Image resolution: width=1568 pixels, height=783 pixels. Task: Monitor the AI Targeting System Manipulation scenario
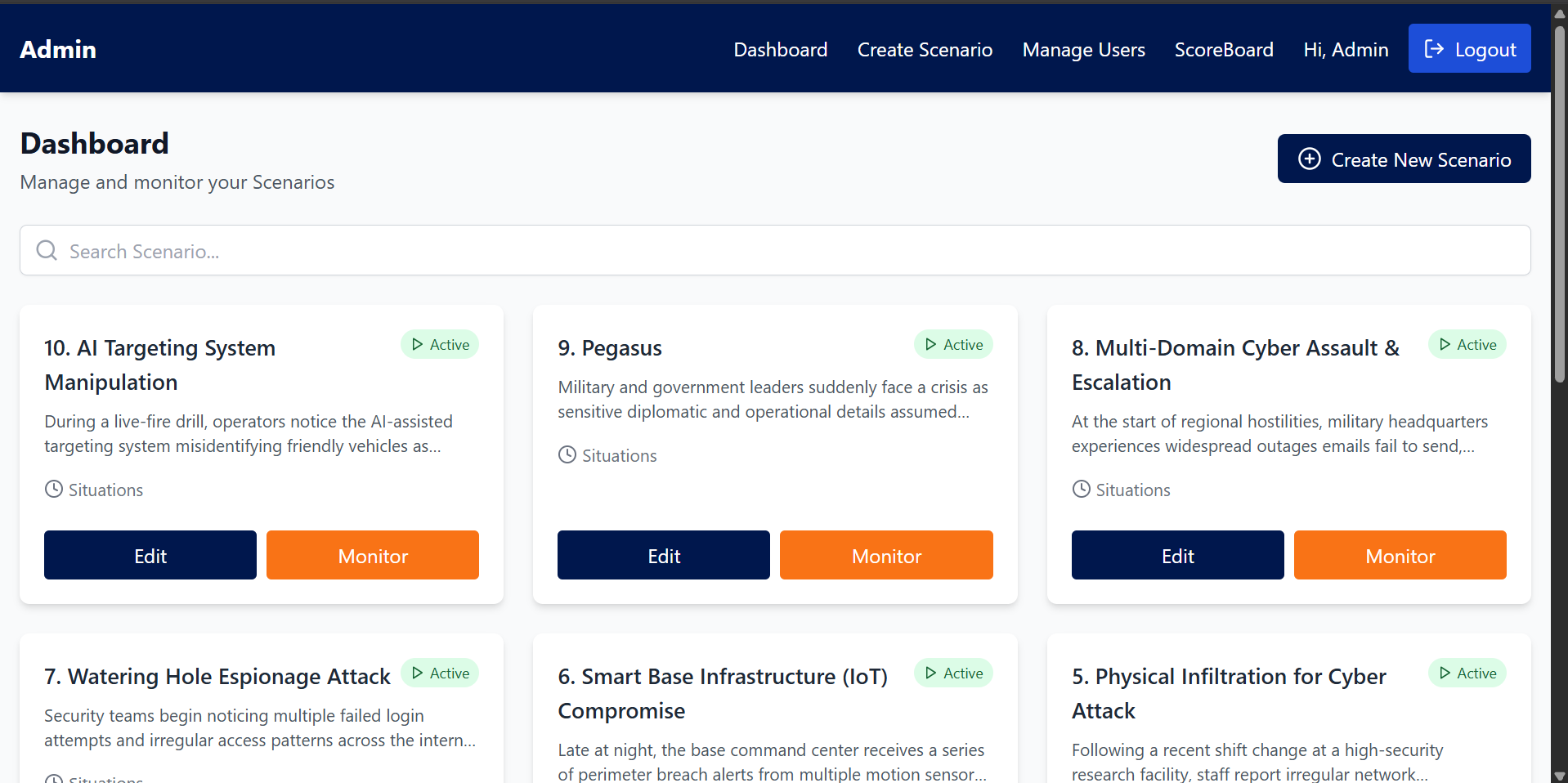[x=373, y=555]
